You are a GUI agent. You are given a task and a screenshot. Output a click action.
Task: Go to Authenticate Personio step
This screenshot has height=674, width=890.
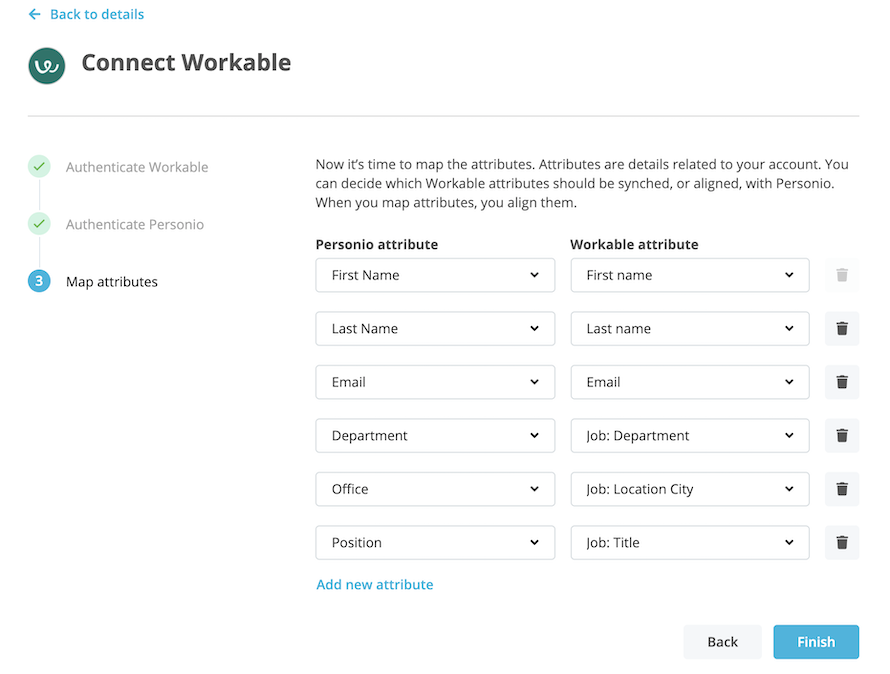(x=134, y=225)
